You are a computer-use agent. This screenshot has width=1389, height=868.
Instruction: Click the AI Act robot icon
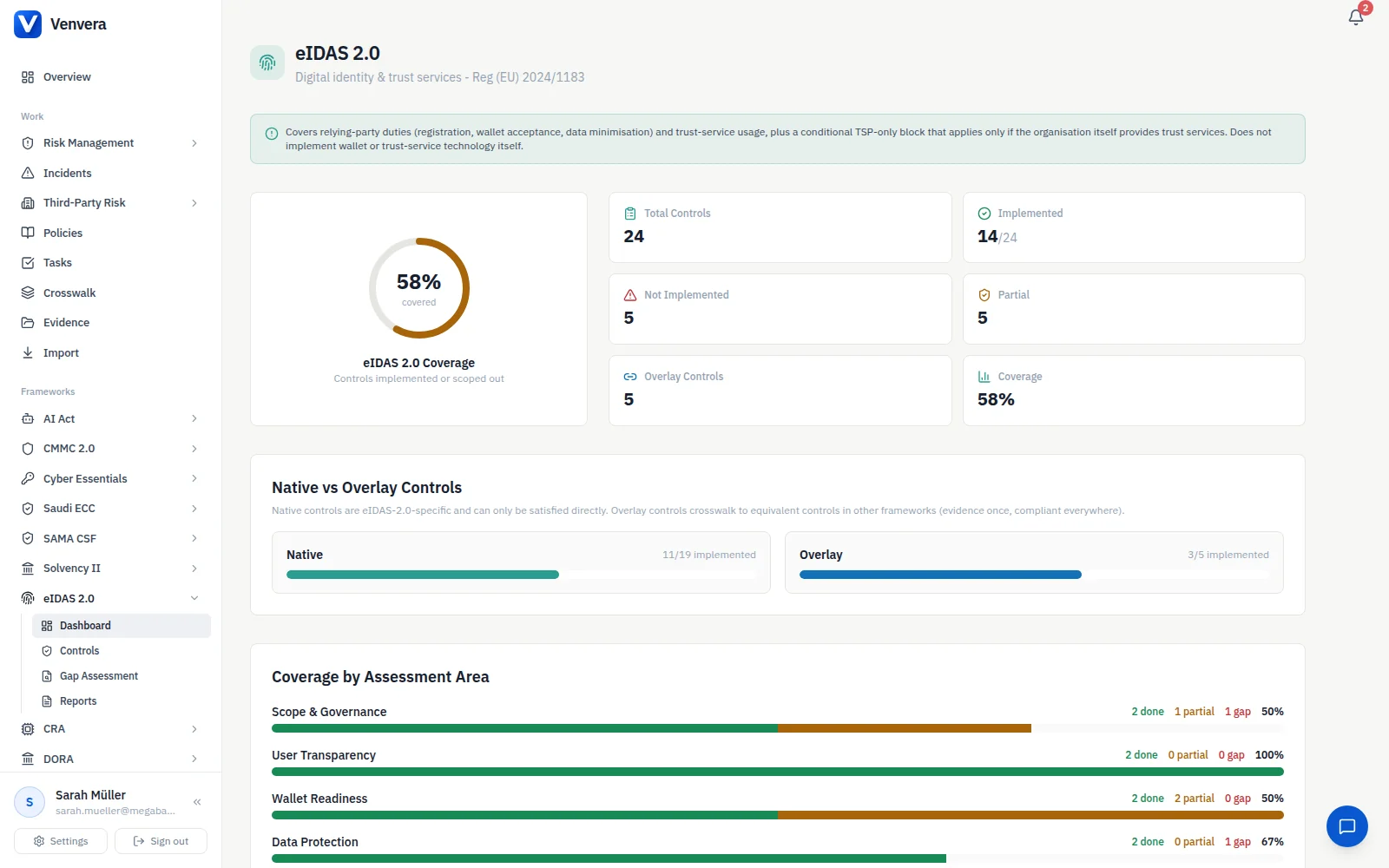[x=28, y=418]
